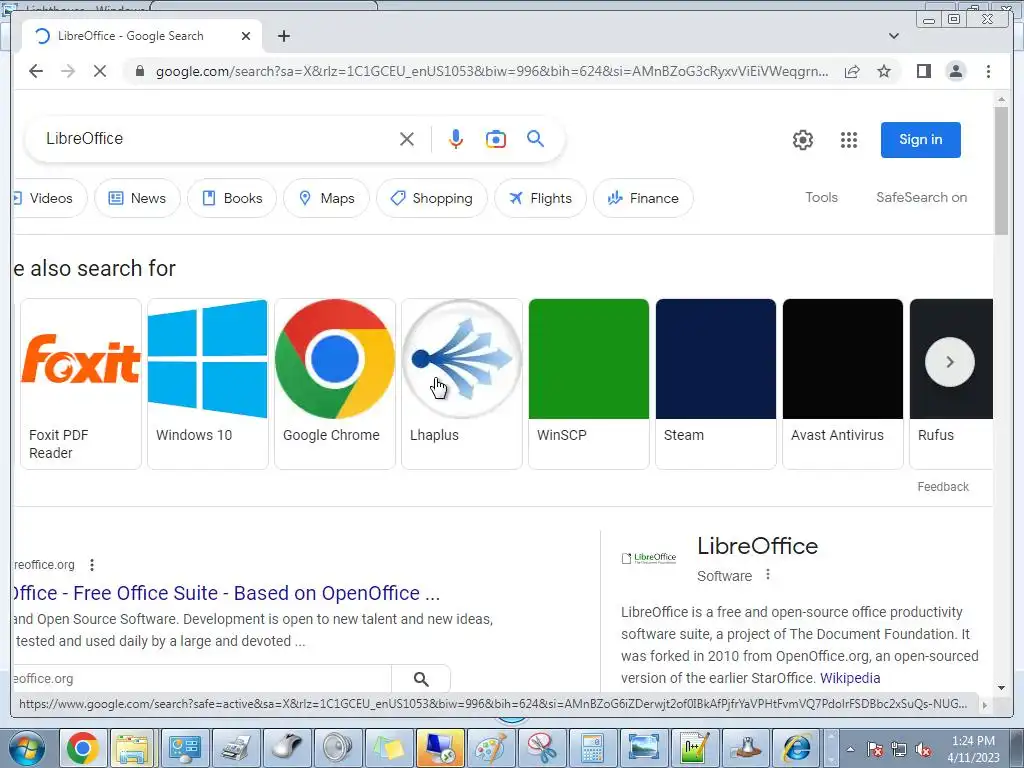Open the Foxit PDF Reader card
The height and width of the screenshot is (768, 1024).
(x=81, y=384)
